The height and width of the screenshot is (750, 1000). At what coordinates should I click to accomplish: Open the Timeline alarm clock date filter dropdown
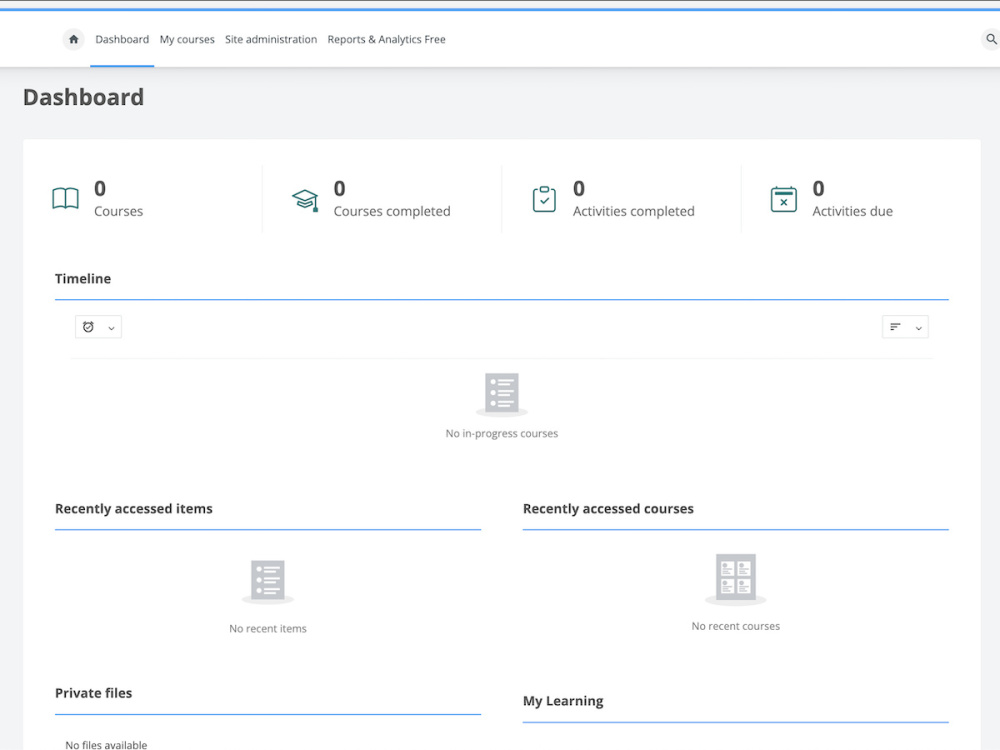(x=98, y=327)
